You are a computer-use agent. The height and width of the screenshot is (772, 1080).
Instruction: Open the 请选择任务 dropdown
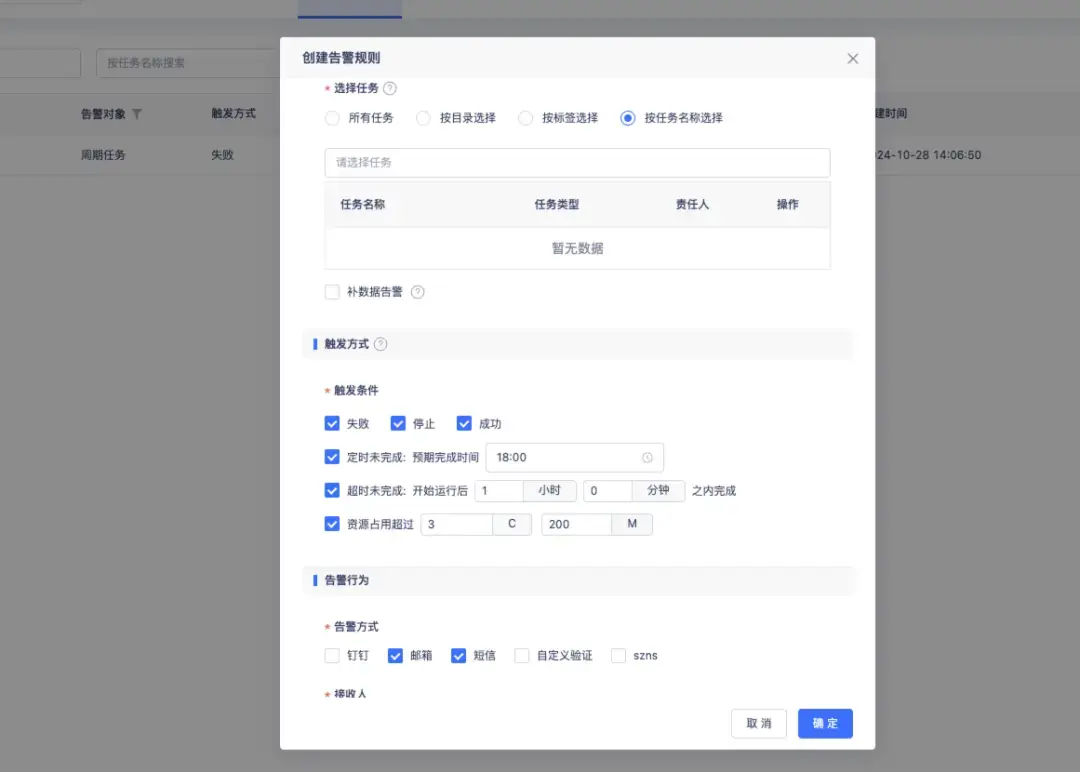click(577, 163)
